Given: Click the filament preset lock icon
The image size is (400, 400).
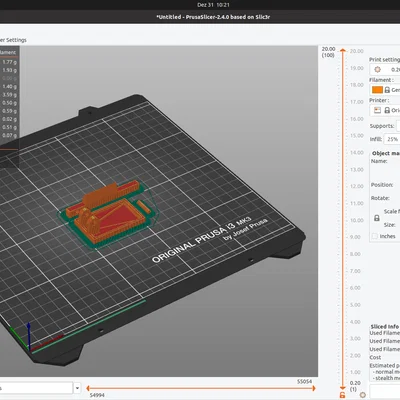Looking at the screenshot, I should point(387,90).
